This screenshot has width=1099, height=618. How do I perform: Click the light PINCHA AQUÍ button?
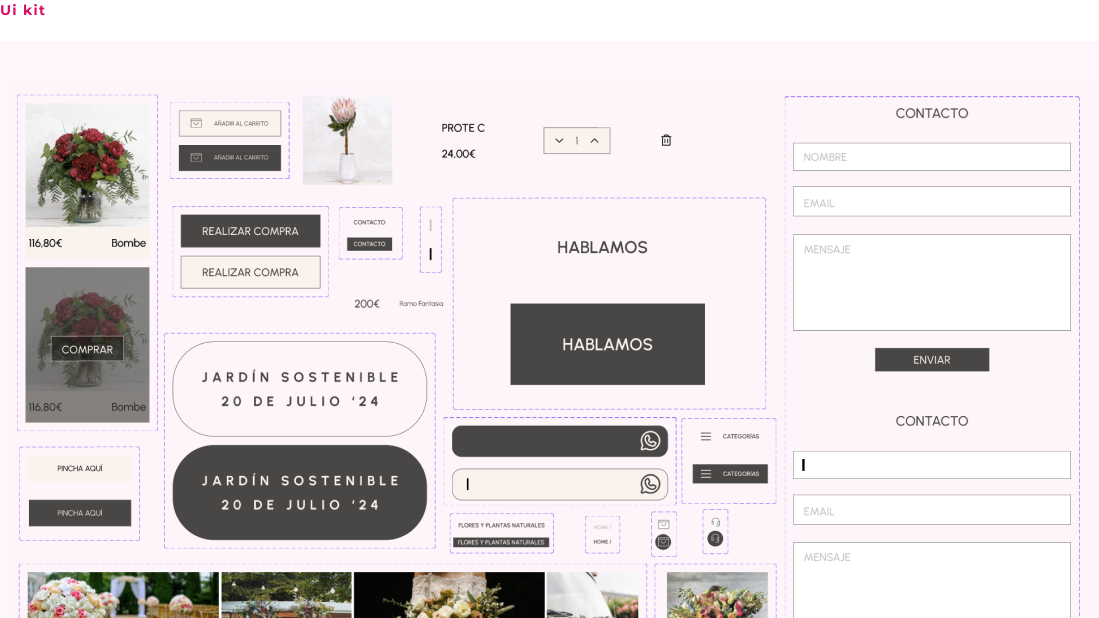pos(80,468)
